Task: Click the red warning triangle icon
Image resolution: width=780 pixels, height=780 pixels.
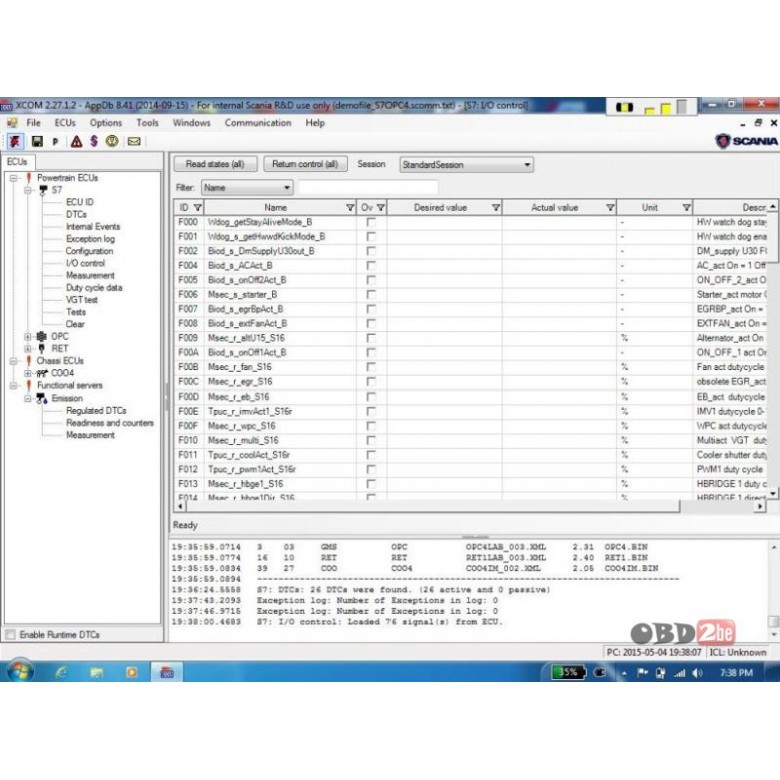Action: (x=76, y=142)
